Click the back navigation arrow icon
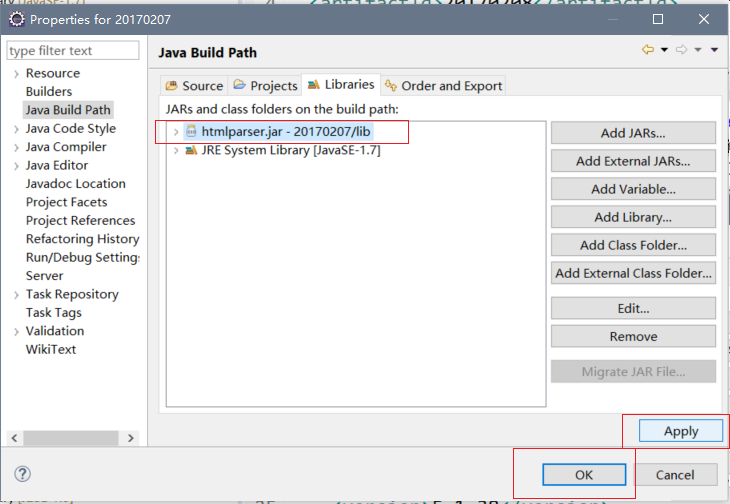The width and height of the screenshot is (730, 504). pos(648,49)
